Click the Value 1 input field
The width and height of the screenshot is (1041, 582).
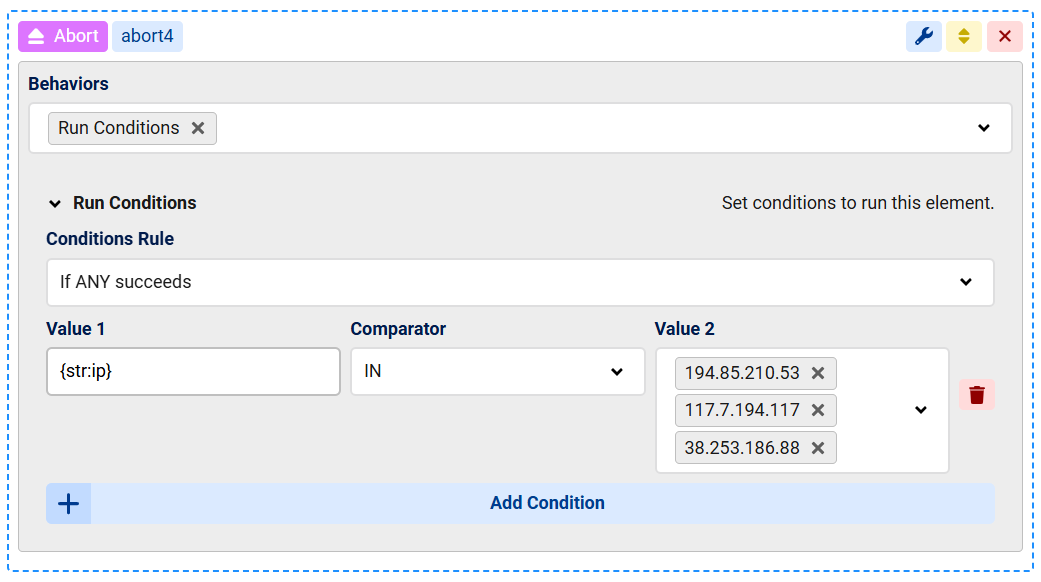tap(193, 372)
